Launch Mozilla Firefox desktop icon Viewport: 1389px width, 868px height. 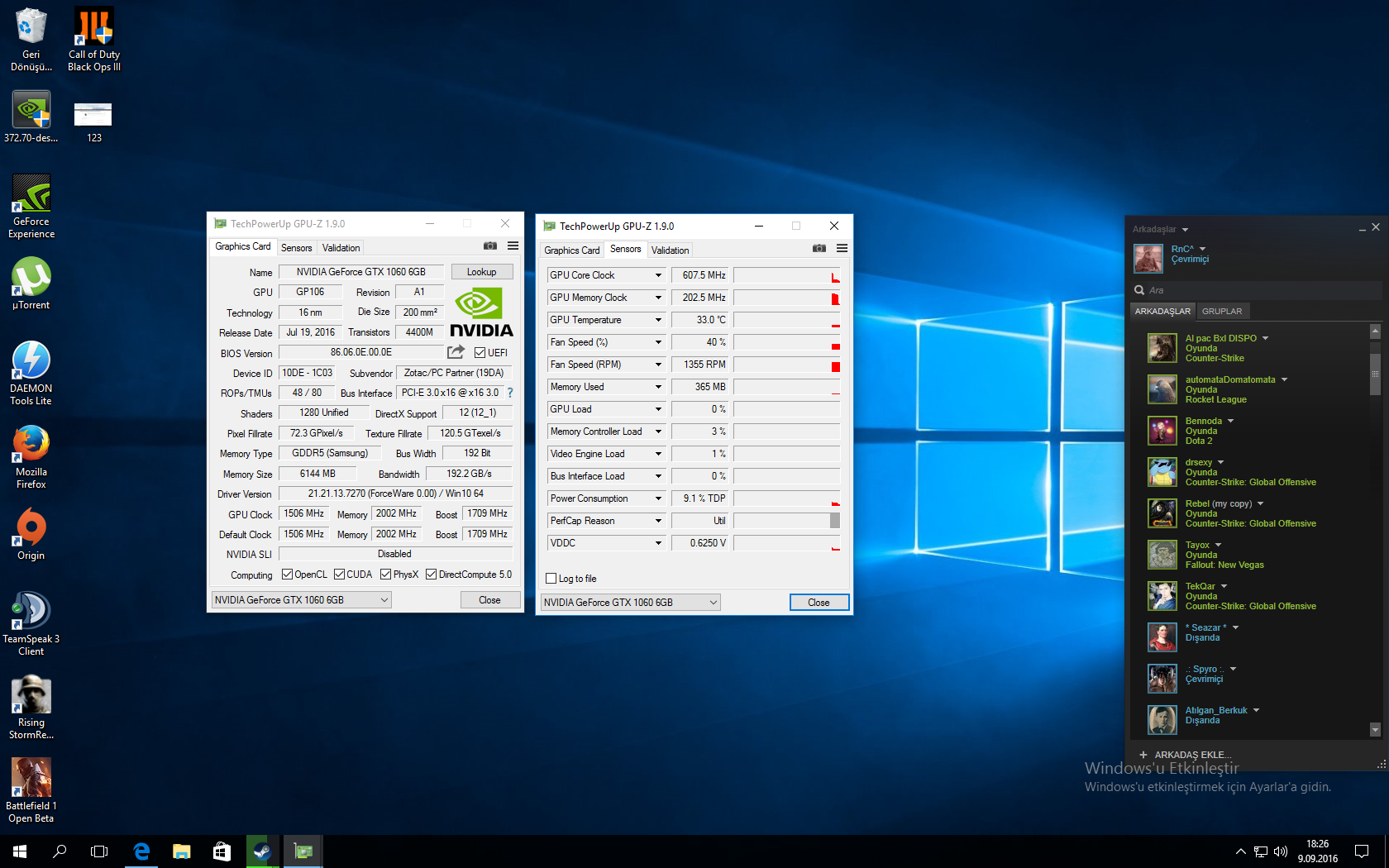(31, 456)
